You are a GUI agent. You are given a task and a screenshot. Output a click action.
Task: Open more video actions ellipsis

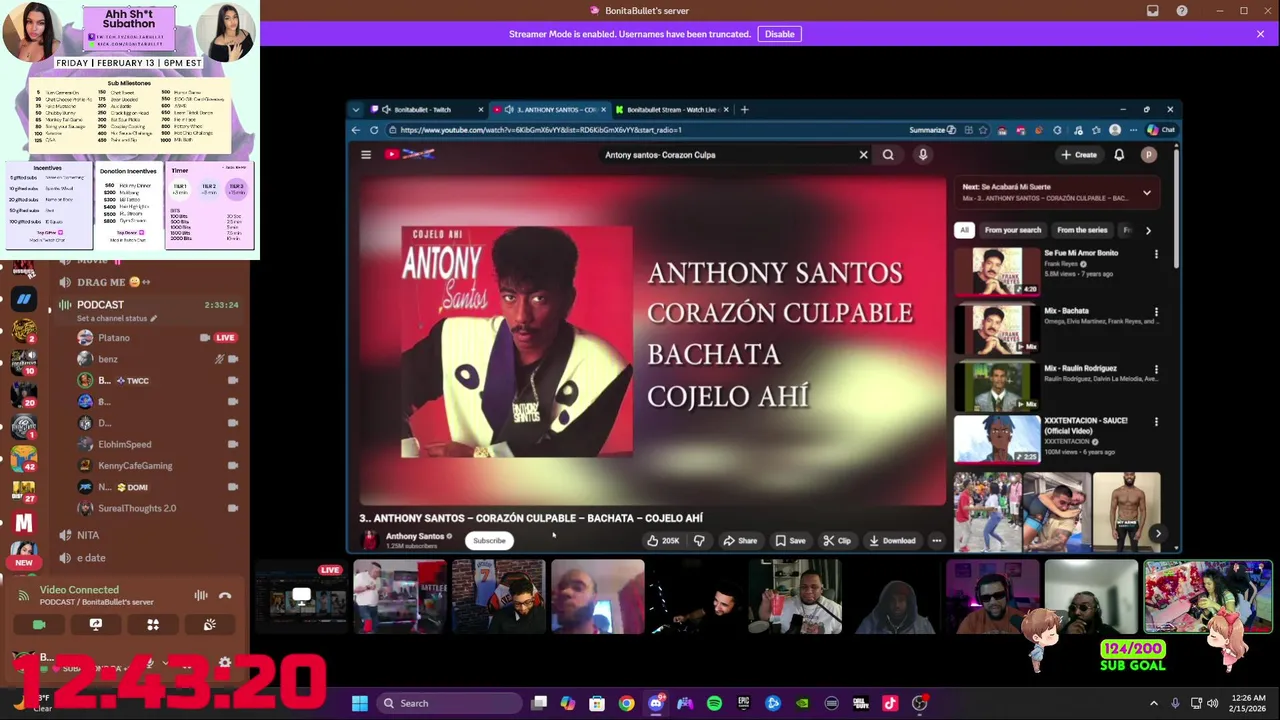937,541
